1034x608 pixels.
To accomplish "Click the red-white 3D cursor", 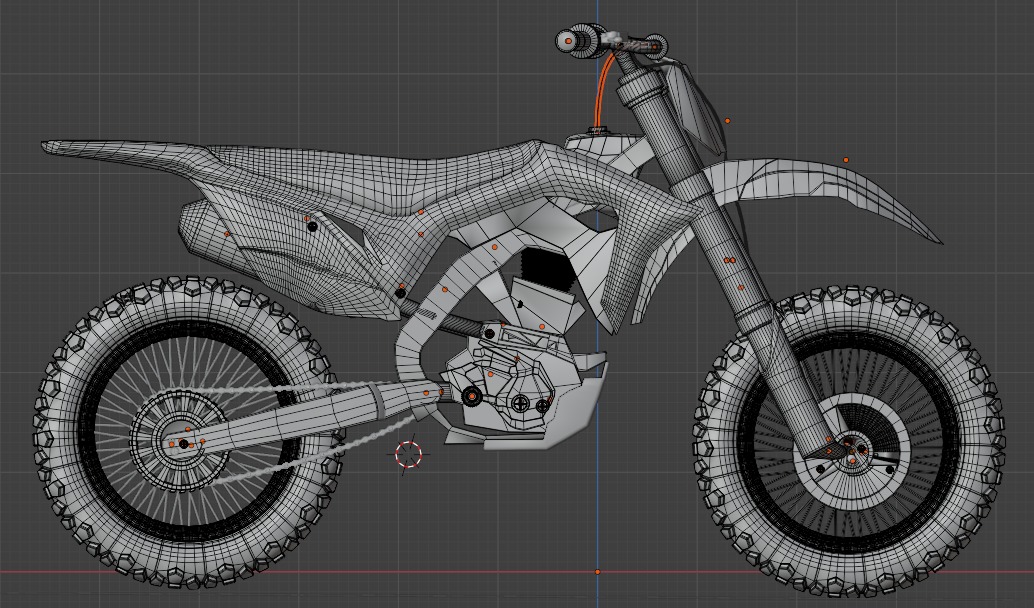I will pos(408,454).
